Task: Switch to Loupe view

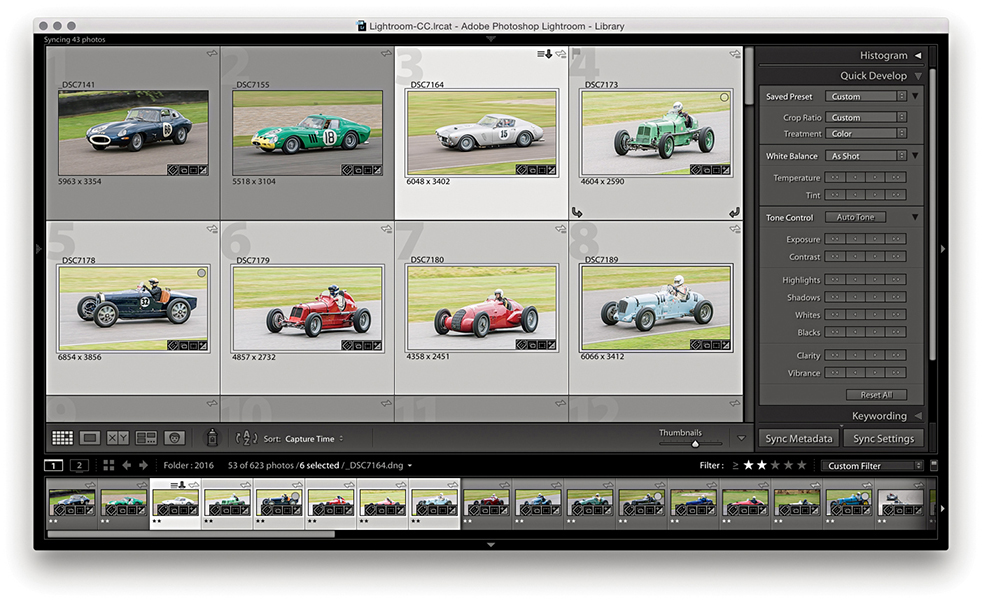Action: (90, 438)
